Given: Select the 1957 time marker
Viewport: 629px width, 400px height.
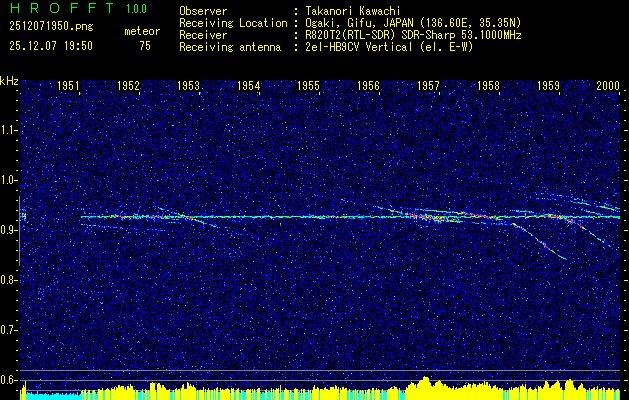Looking at the screenshot, I should 428,86.
